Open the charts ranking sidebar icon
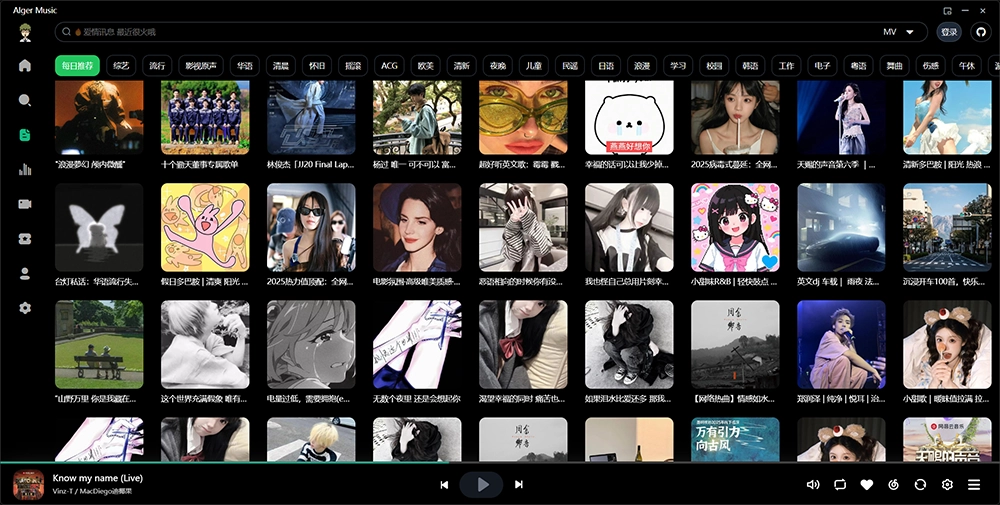The height and width of the screenshot is (505, 1000). click(25, 169)
